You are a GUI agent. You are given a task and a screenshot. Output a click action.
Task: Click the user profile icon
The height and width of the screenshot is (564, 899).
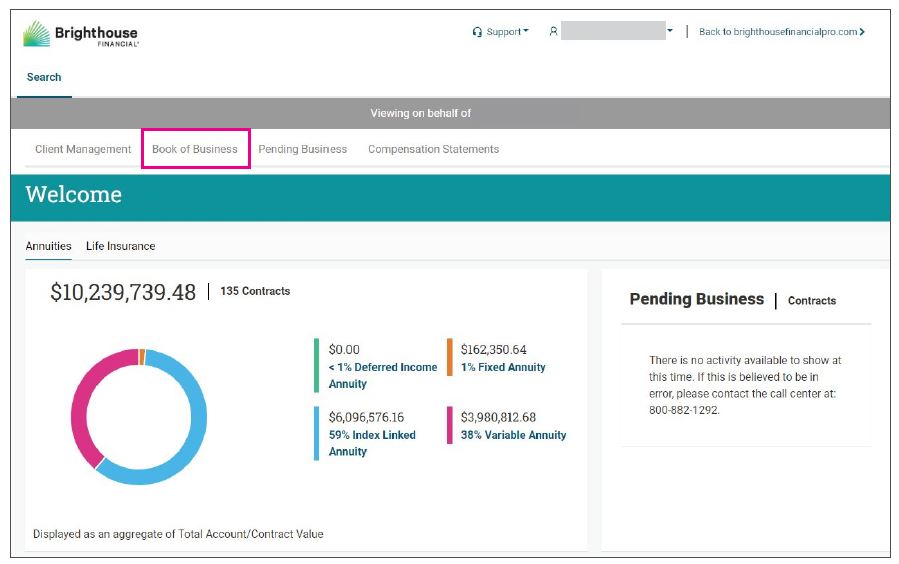click(x=553, y=32)
